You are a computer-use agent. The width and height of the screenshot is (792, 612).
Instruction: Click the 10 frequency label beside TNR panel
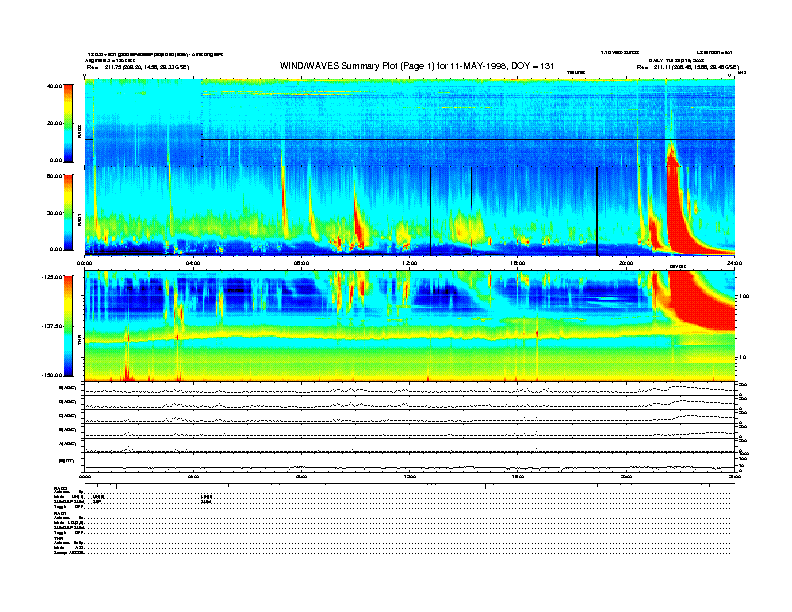(x=742, y=358)
